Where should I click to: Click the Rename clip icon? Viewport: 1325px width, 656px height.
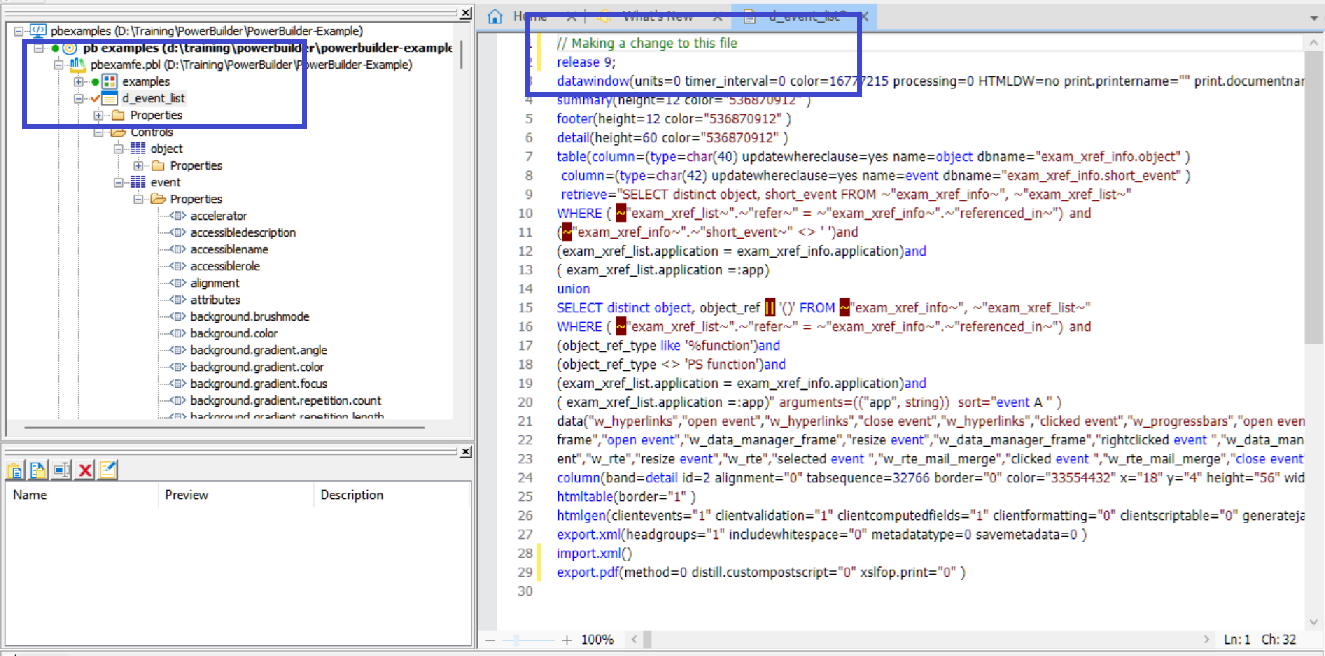[x=61, y=470]
